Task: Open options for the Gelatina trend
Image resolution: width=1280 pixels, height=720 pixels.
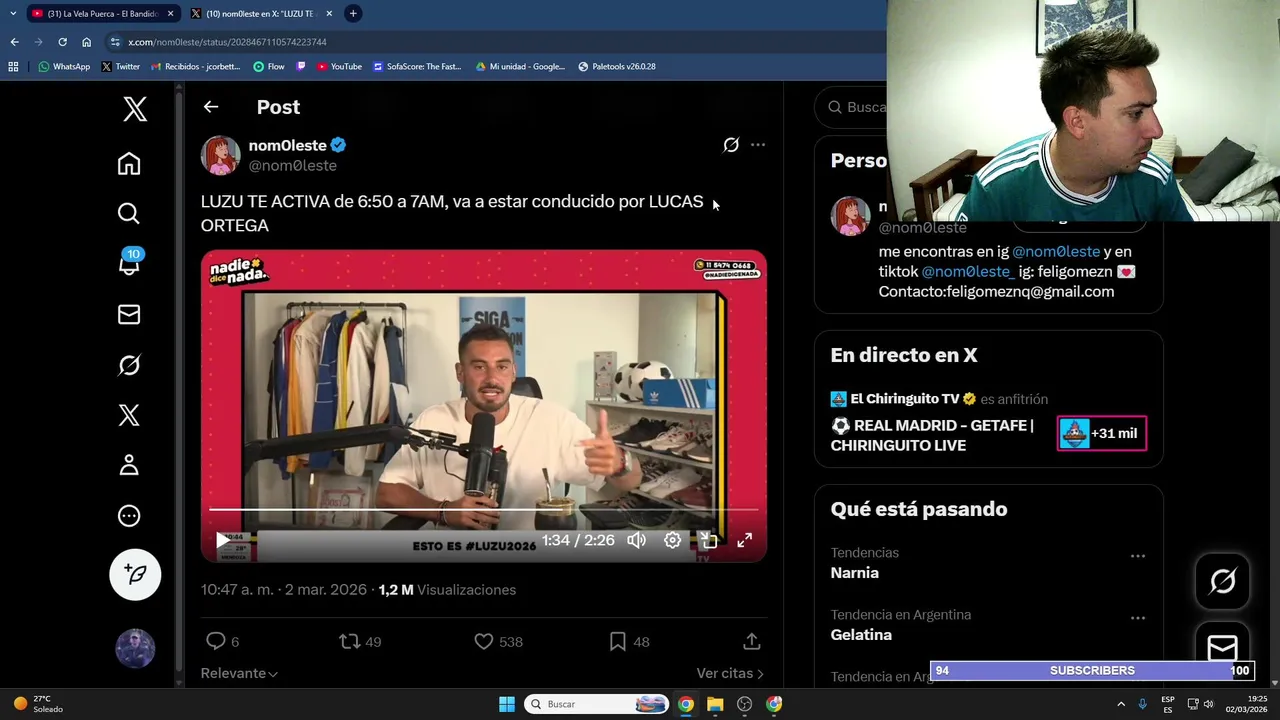Action: [x=1137, y=618]
